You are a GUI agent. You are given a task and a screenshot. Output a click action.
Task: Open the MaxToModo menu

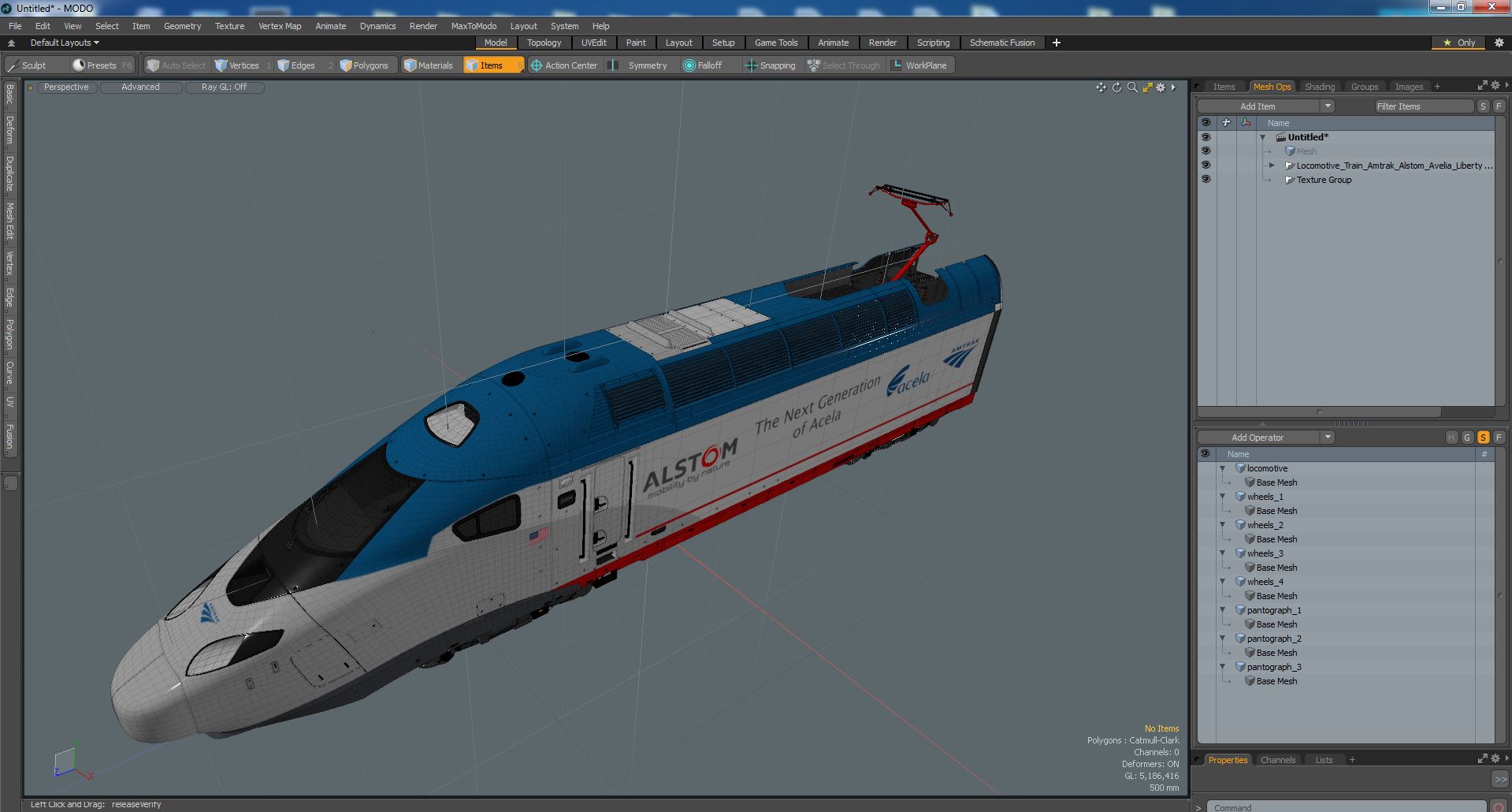tap(474, 26)
